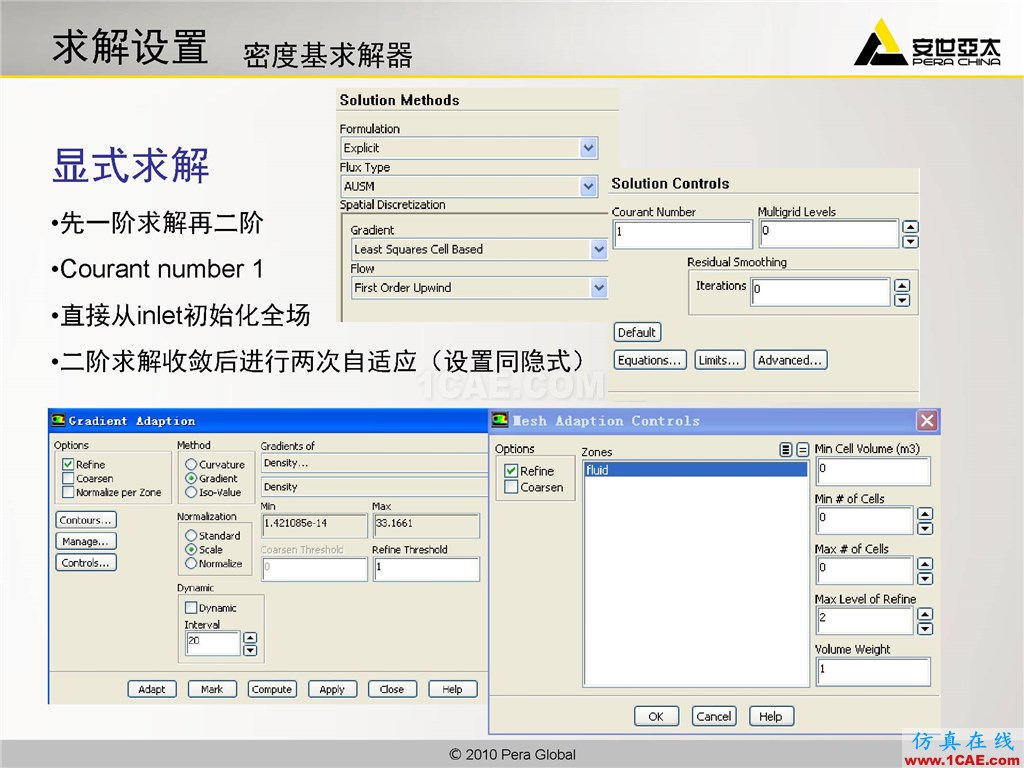Increase Max Level of Refine up arrow
The image size is (1024, 768).
(925, 614)
